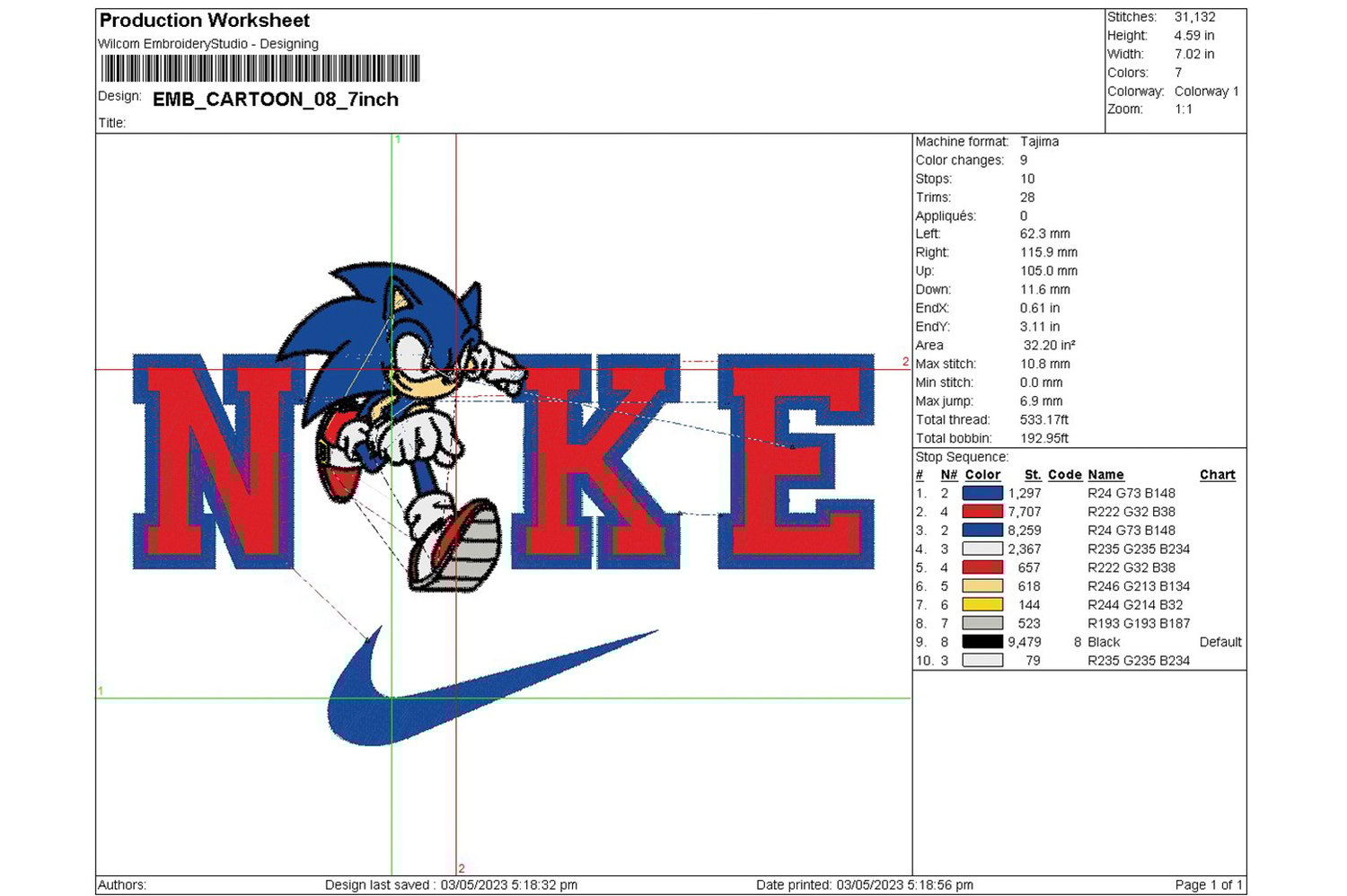Click the "Appliqués:" label
Screen dimensions: 1347x896
point(946,216)
